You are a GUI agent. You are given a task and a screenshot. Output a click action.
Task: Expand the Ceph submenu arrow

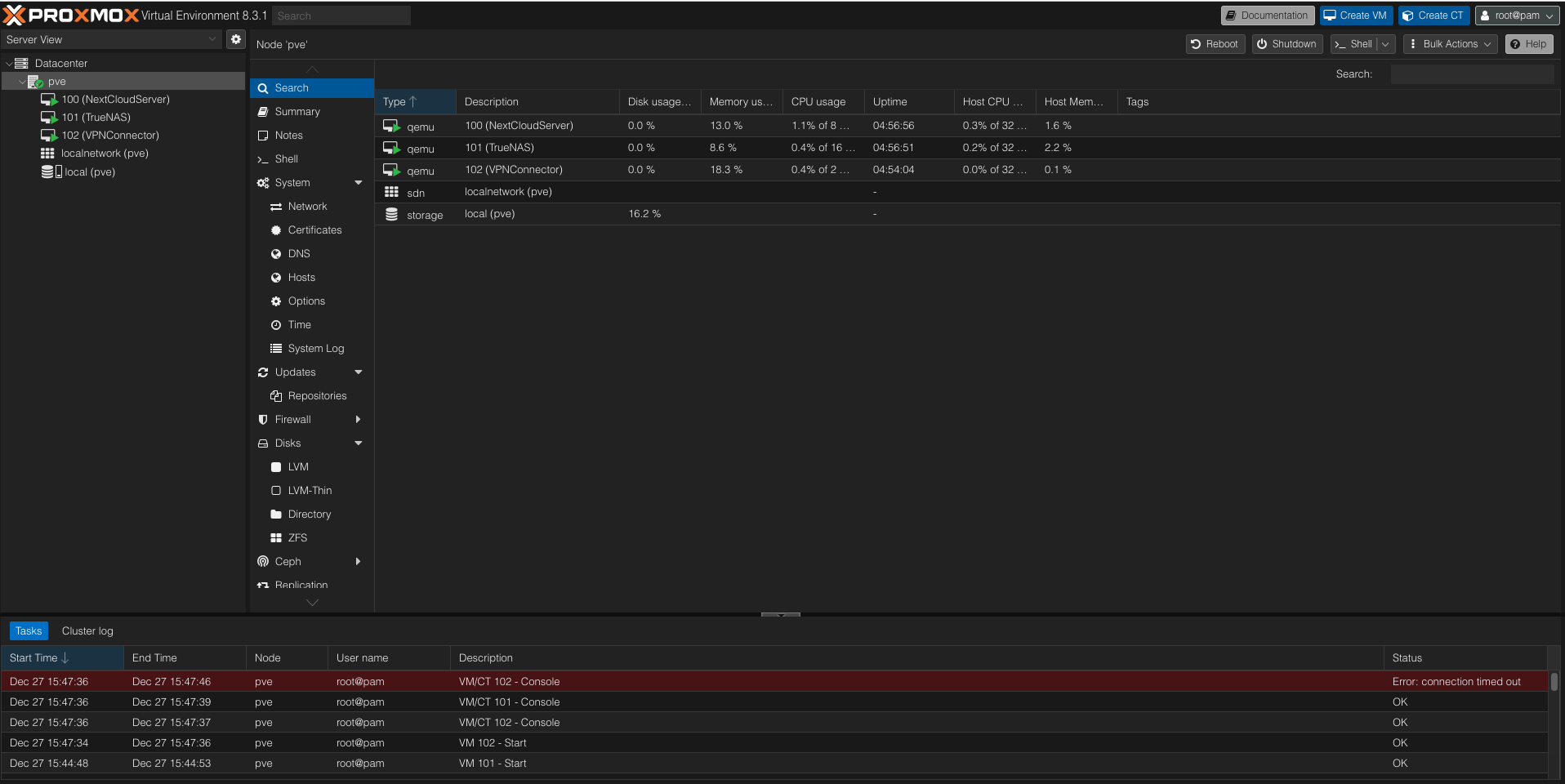click(x=358, y=562)
